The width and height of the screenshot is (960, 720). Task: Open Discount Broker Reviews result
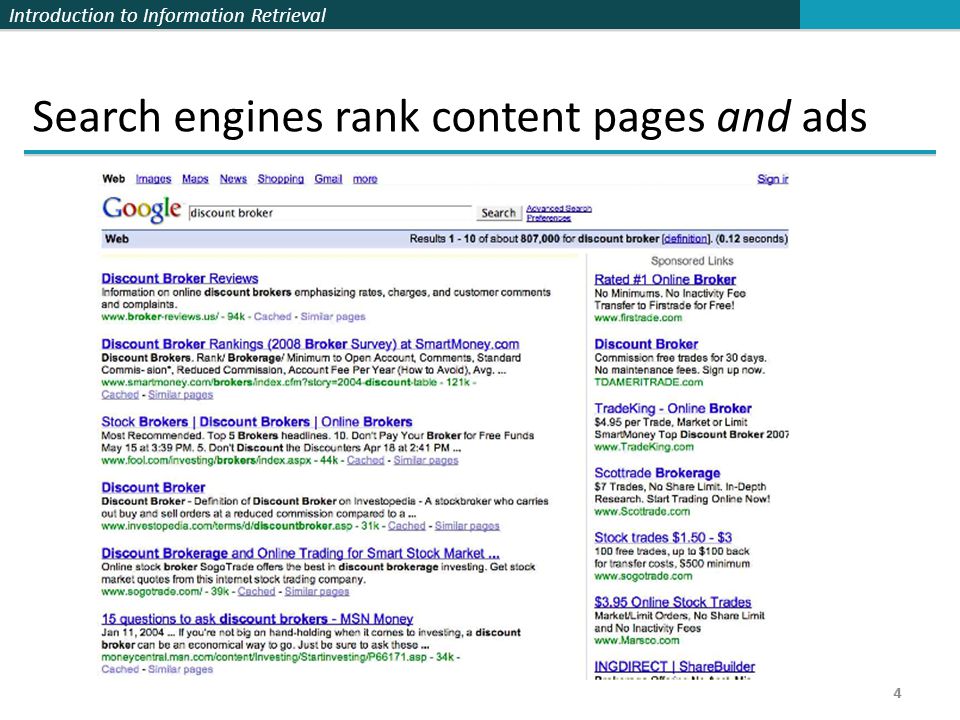click(180, 278)
